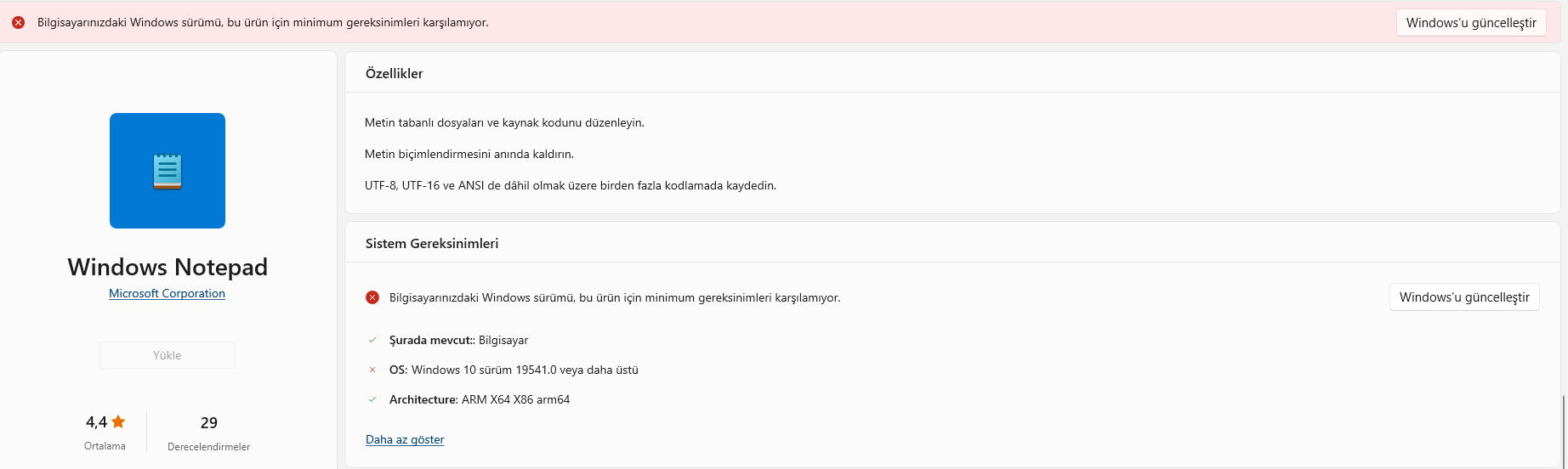Click the 4,4 Ortalama rating value

[x=96, y=422]
